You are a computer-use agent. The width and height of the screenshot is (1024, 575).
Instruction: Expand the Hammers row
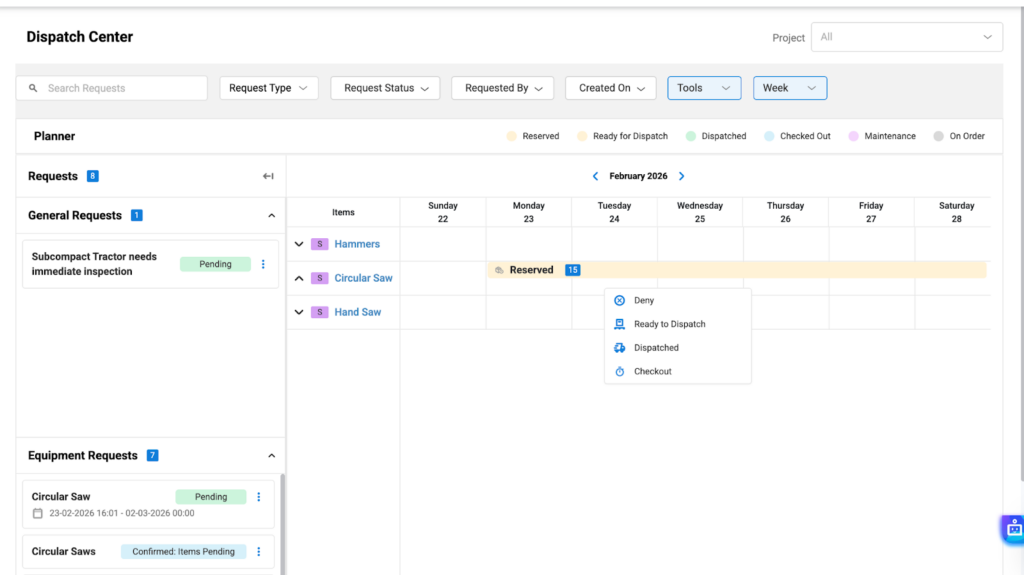click(x=299, y=244)
